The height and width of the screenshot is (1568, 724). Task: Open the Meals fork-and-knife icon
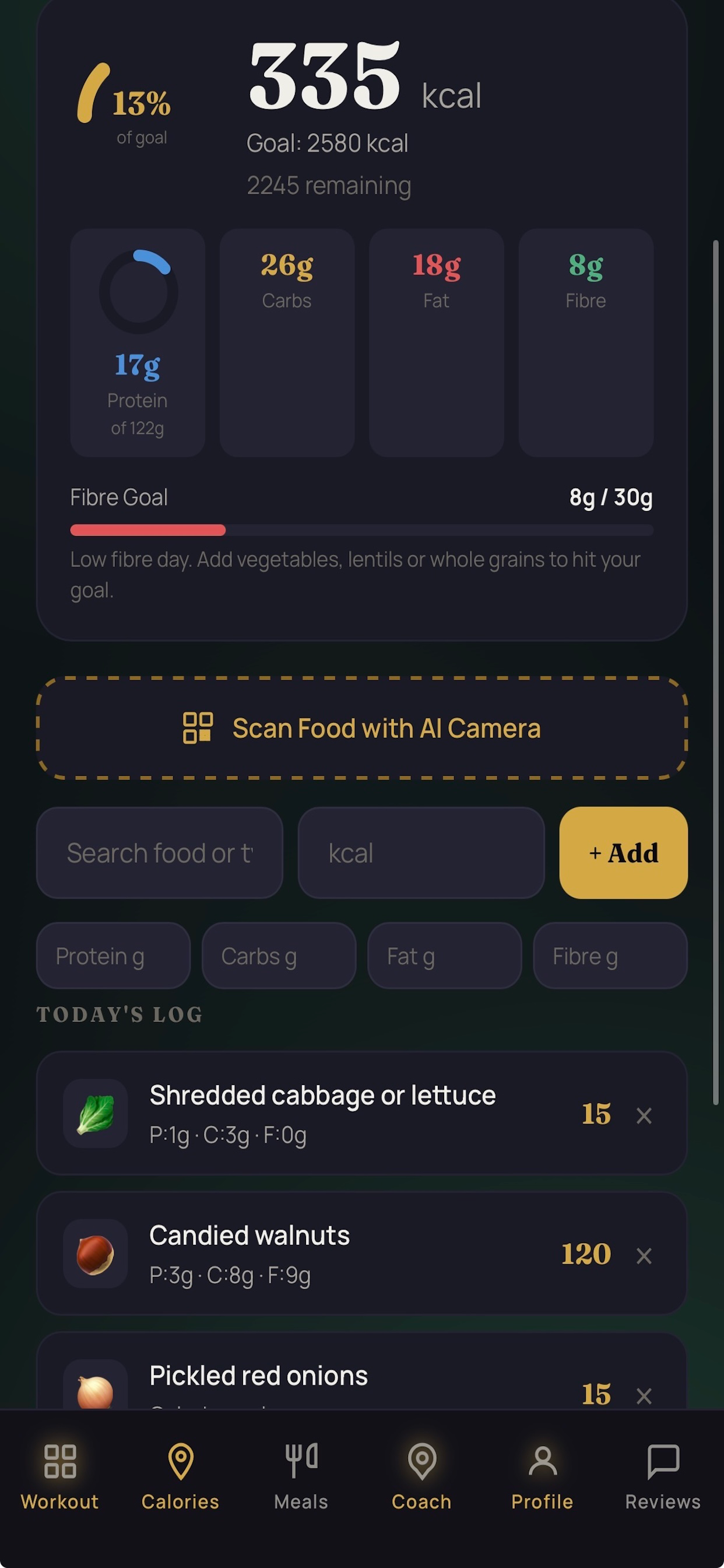301,1459
